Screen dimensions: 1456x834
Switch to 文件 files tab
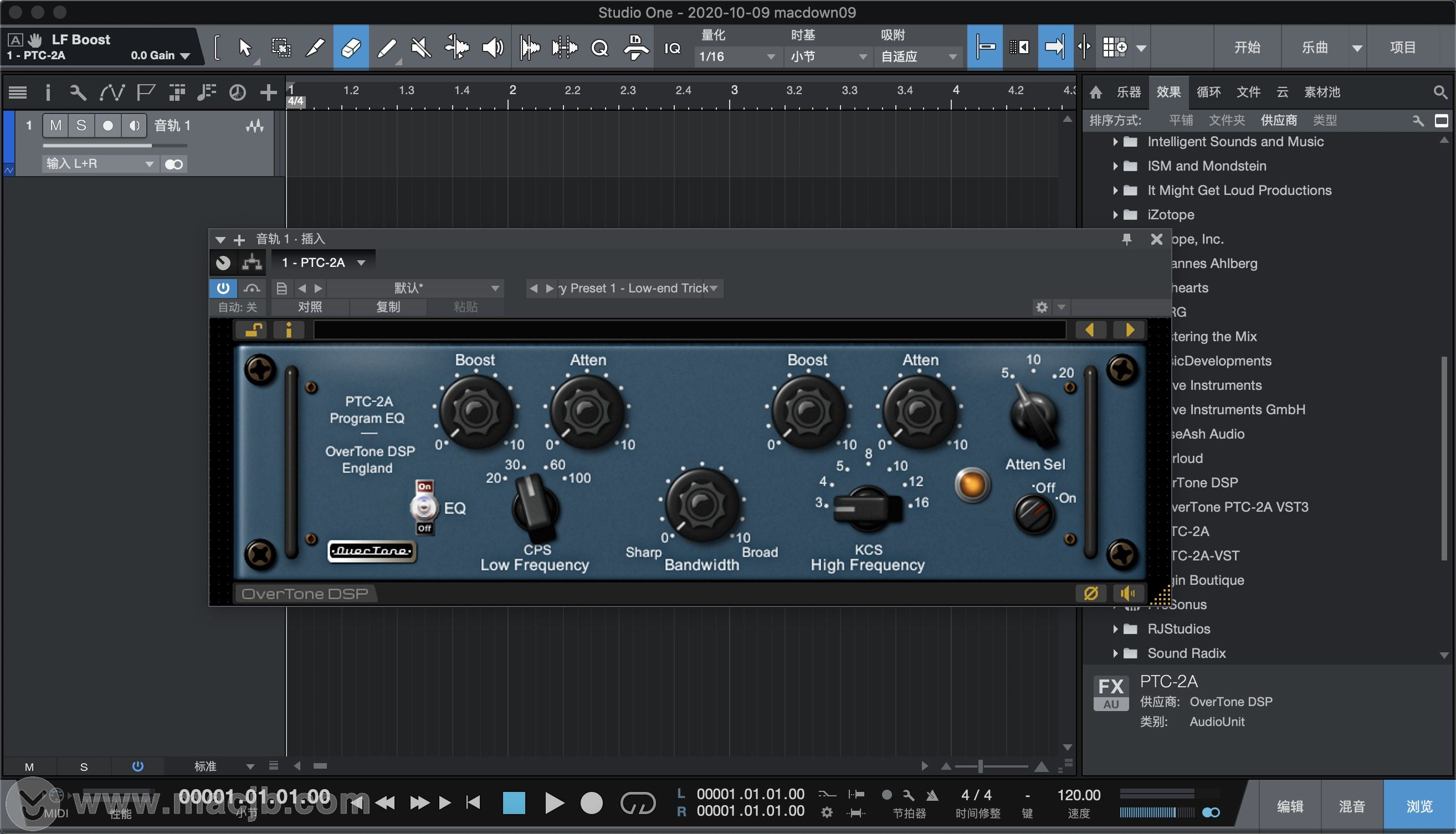[1248, 92]
